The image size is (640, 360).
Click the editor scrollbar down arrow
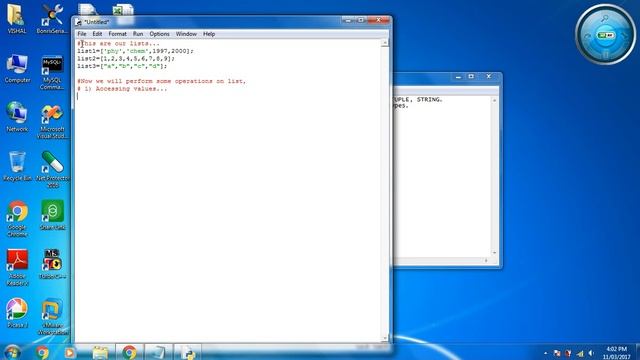pyautogui.click(x=384, y=338)
